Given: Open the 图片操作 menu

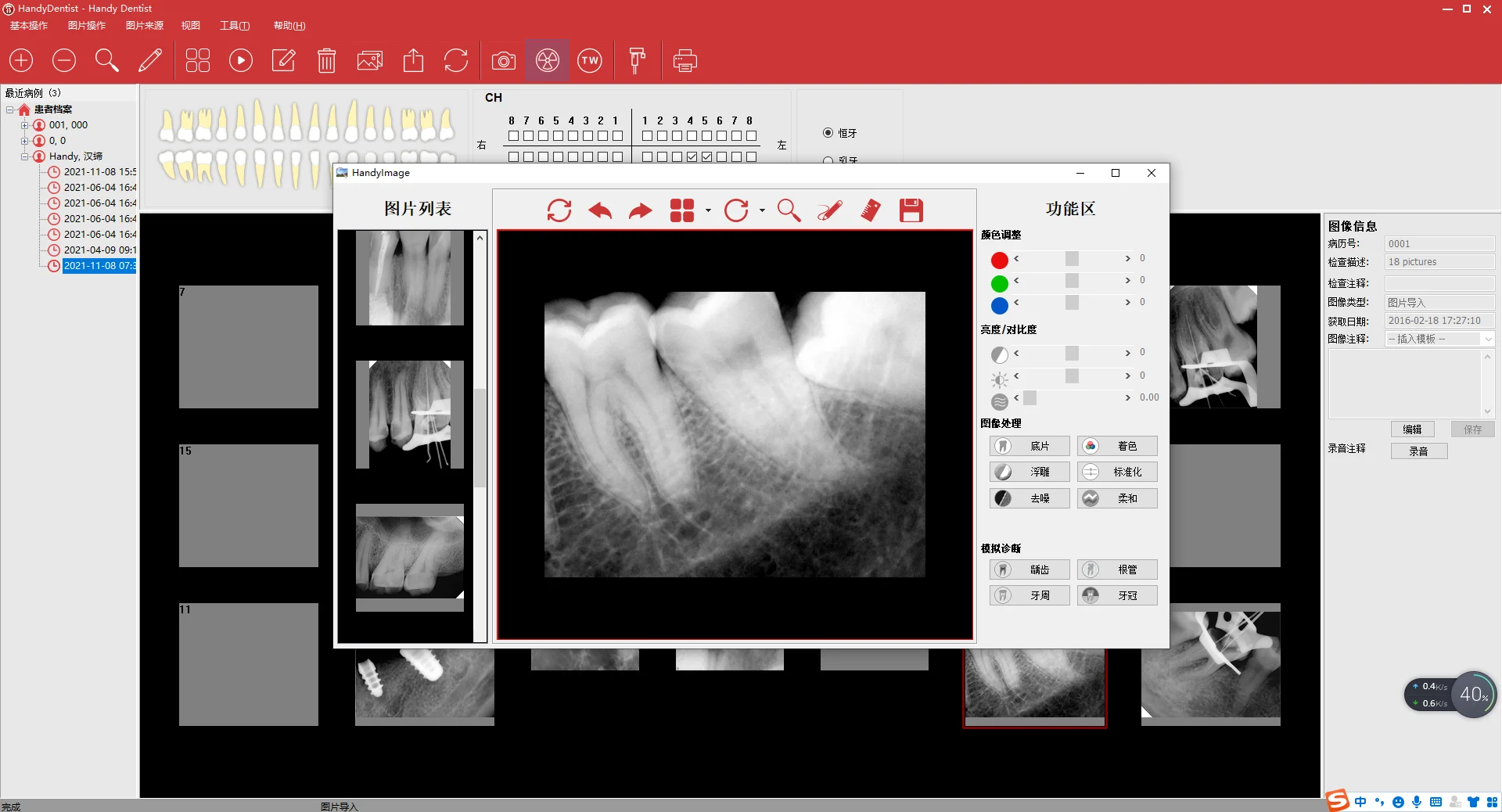Looking at the screenshot, I should click(87, 26).
